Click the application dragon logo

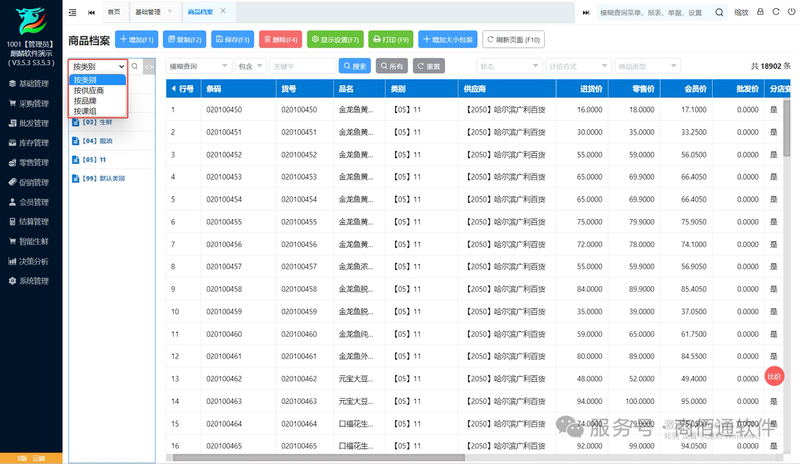31,21
